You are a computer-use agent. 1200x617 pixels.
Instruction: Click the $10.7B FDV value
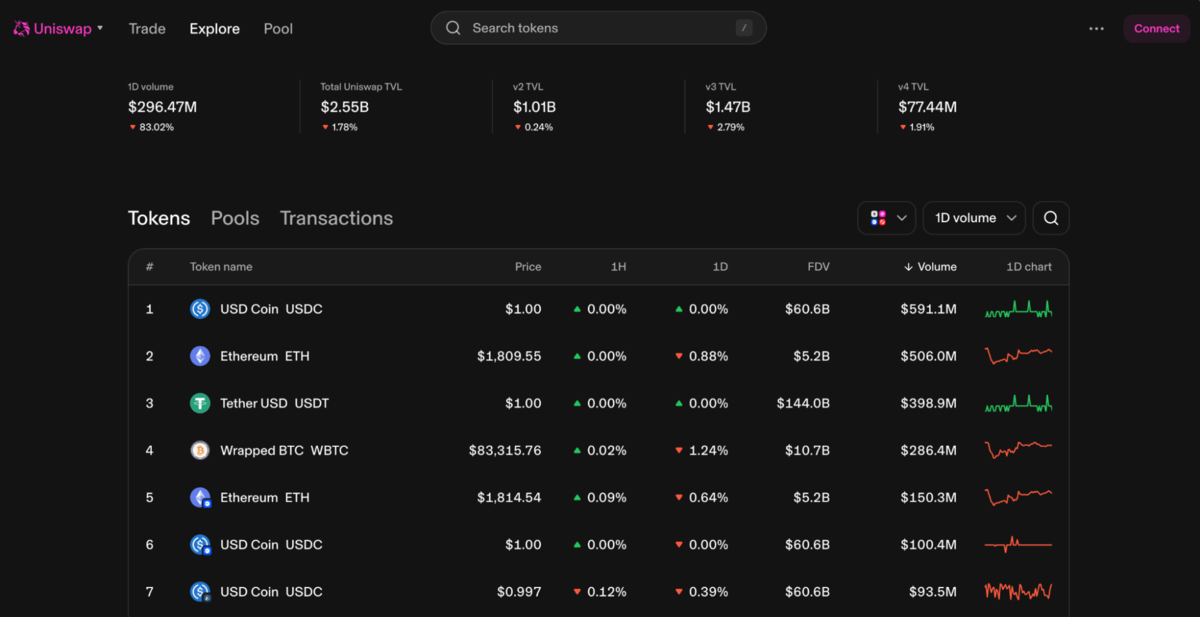click(808, 450)
